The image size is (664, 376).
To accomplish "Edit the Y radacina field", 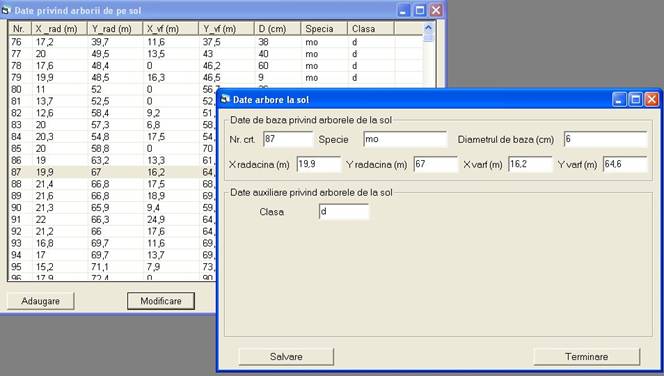I will (435, 164).
